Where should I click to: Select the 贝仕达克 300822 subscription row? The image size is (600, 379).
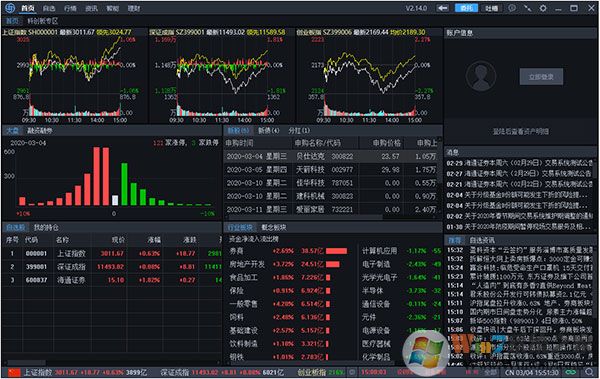[330, 156]
